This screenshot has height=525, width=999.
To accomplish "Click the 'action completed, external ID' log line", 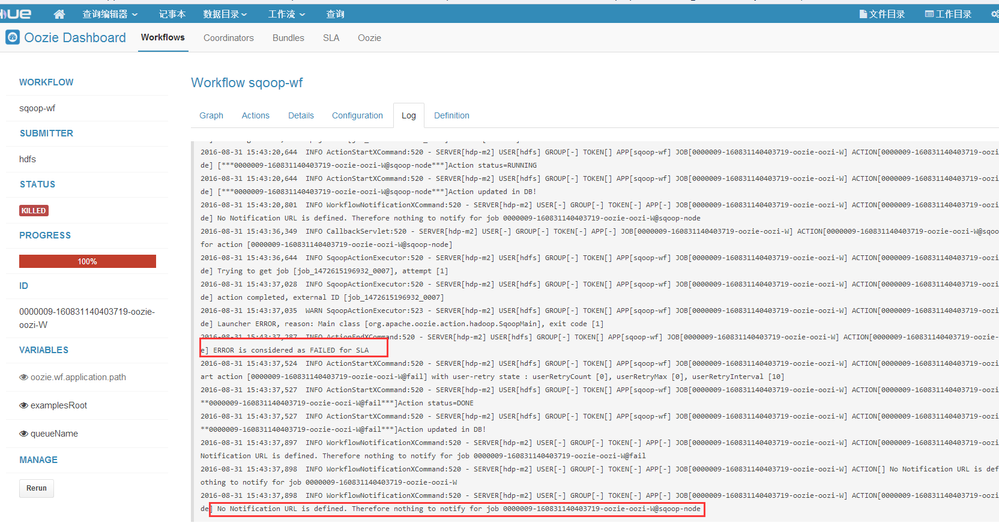I will pos(322,298).
